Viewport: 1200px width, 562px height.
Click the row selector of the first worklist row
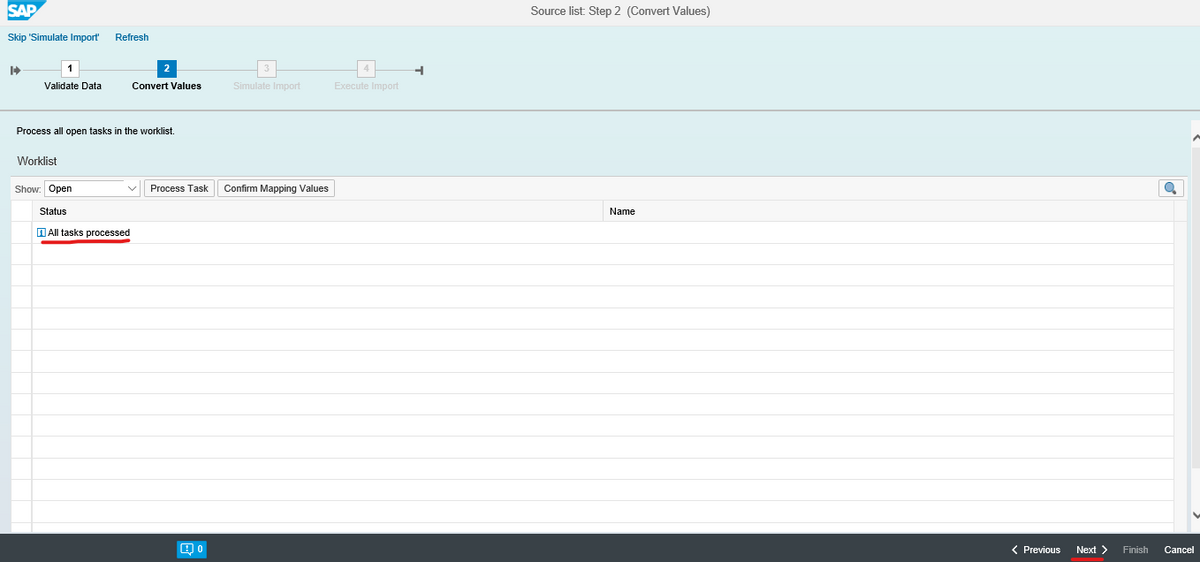tap(21, 233)
